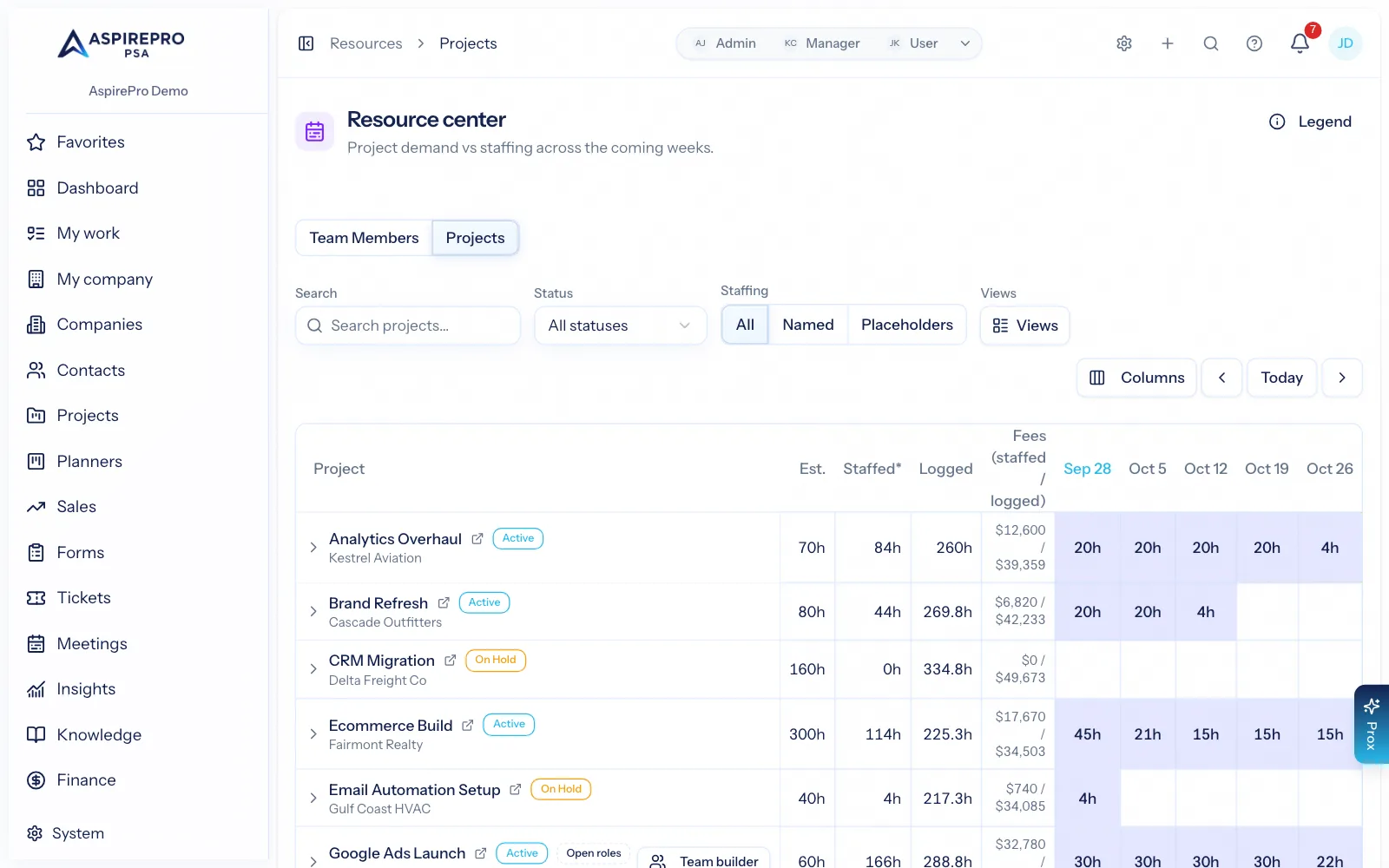Click the Search projects field
Screen dimensions: 1389x868
(x=408, y=325)
